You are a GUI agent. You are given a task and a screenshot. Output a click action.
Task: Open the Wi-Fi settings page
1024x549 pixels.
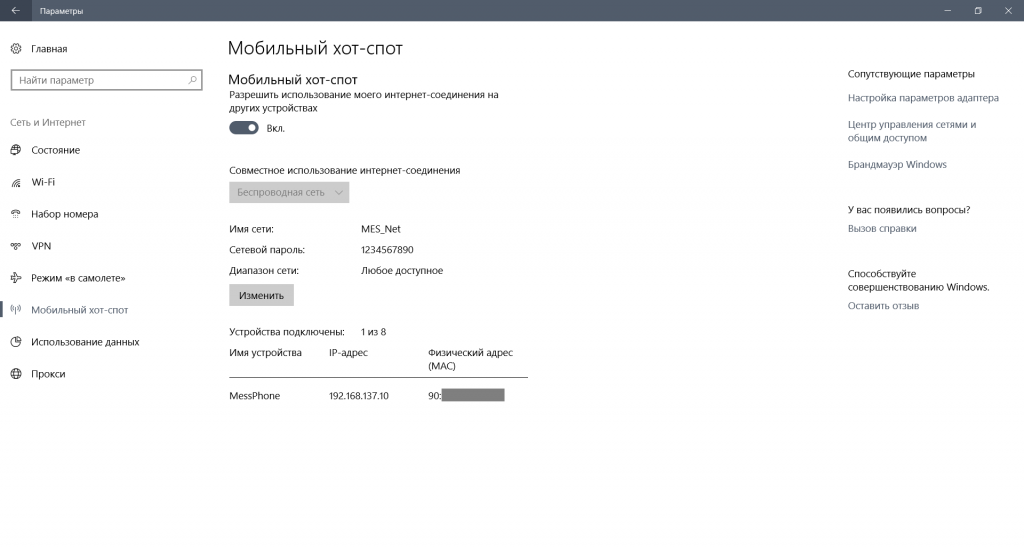43,182
